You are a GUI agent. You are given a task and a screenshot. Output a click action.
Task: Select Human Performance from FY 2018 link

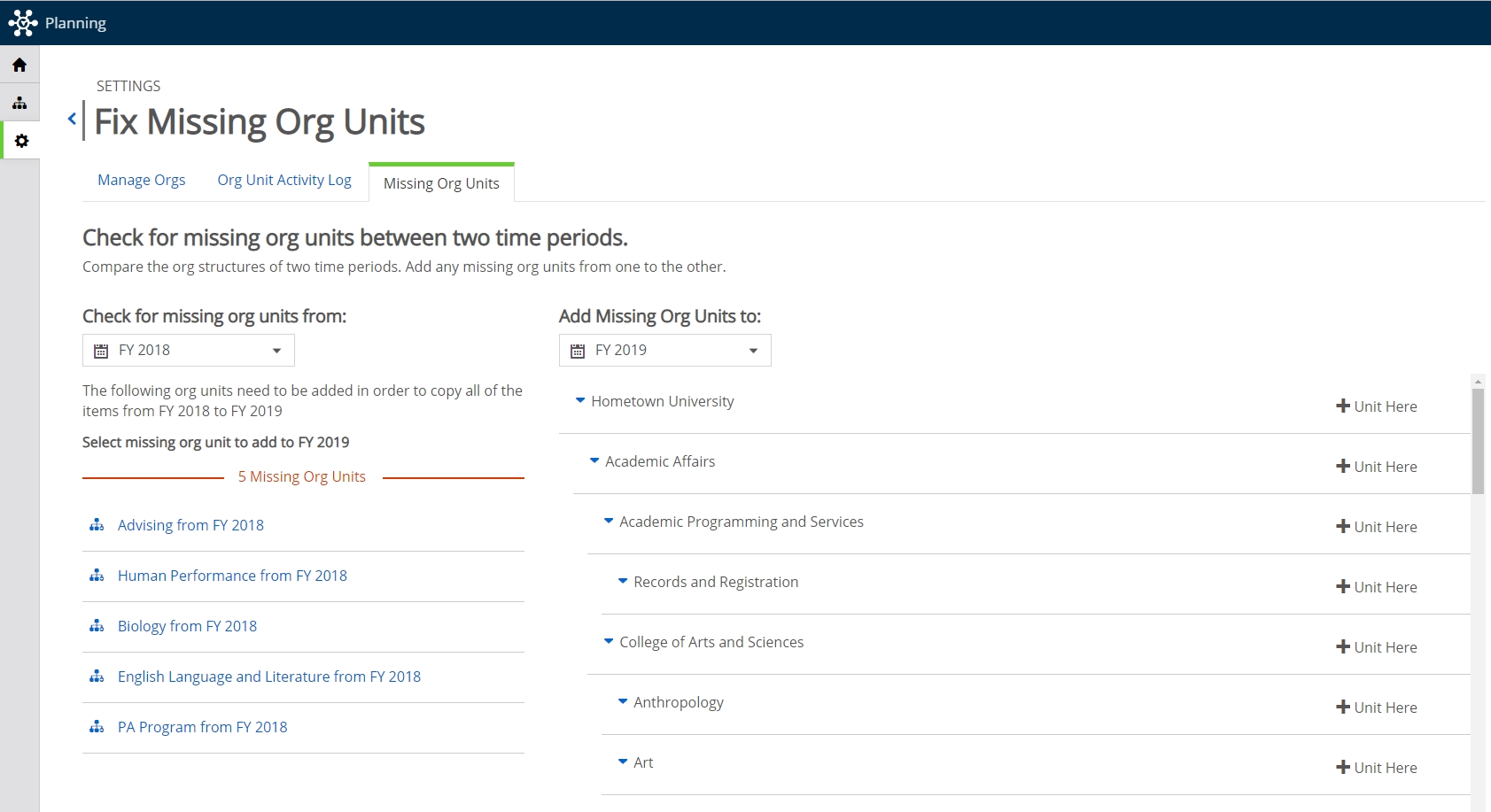tap(232, 576)
